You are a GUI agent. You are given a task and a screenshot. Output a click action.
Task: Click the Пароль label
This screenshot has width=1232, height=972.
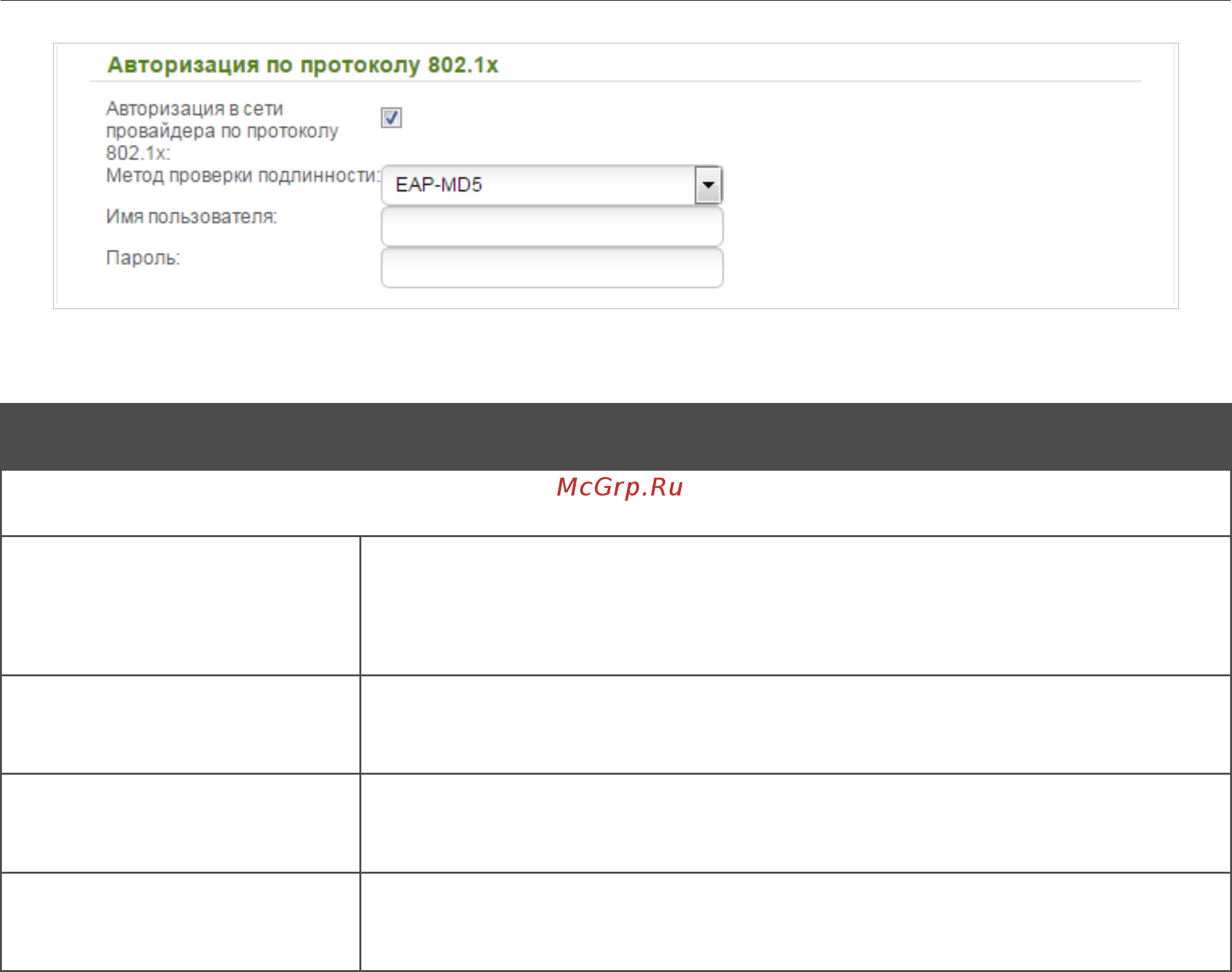(143, 258)
